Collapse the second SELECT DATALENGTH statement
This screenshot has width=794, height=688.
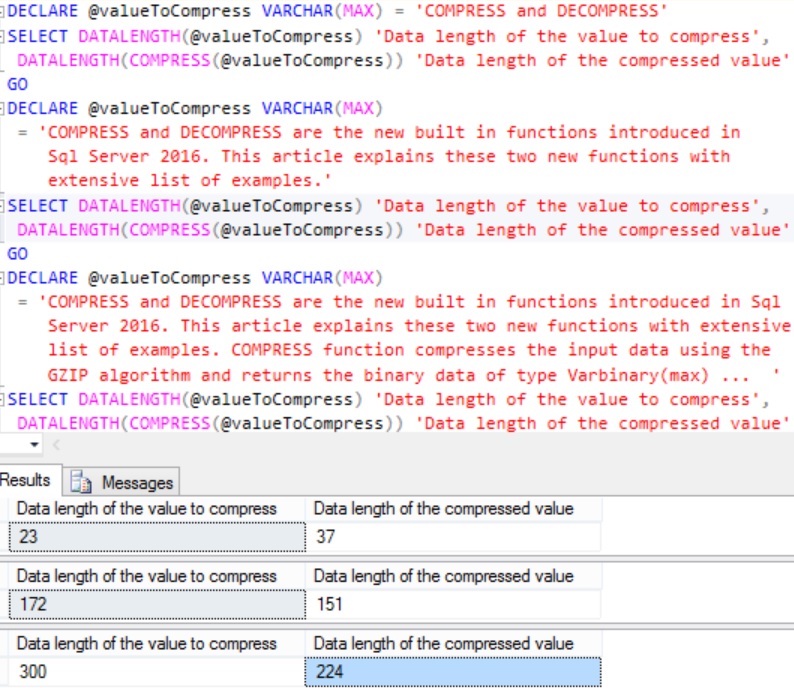(3, 206)
